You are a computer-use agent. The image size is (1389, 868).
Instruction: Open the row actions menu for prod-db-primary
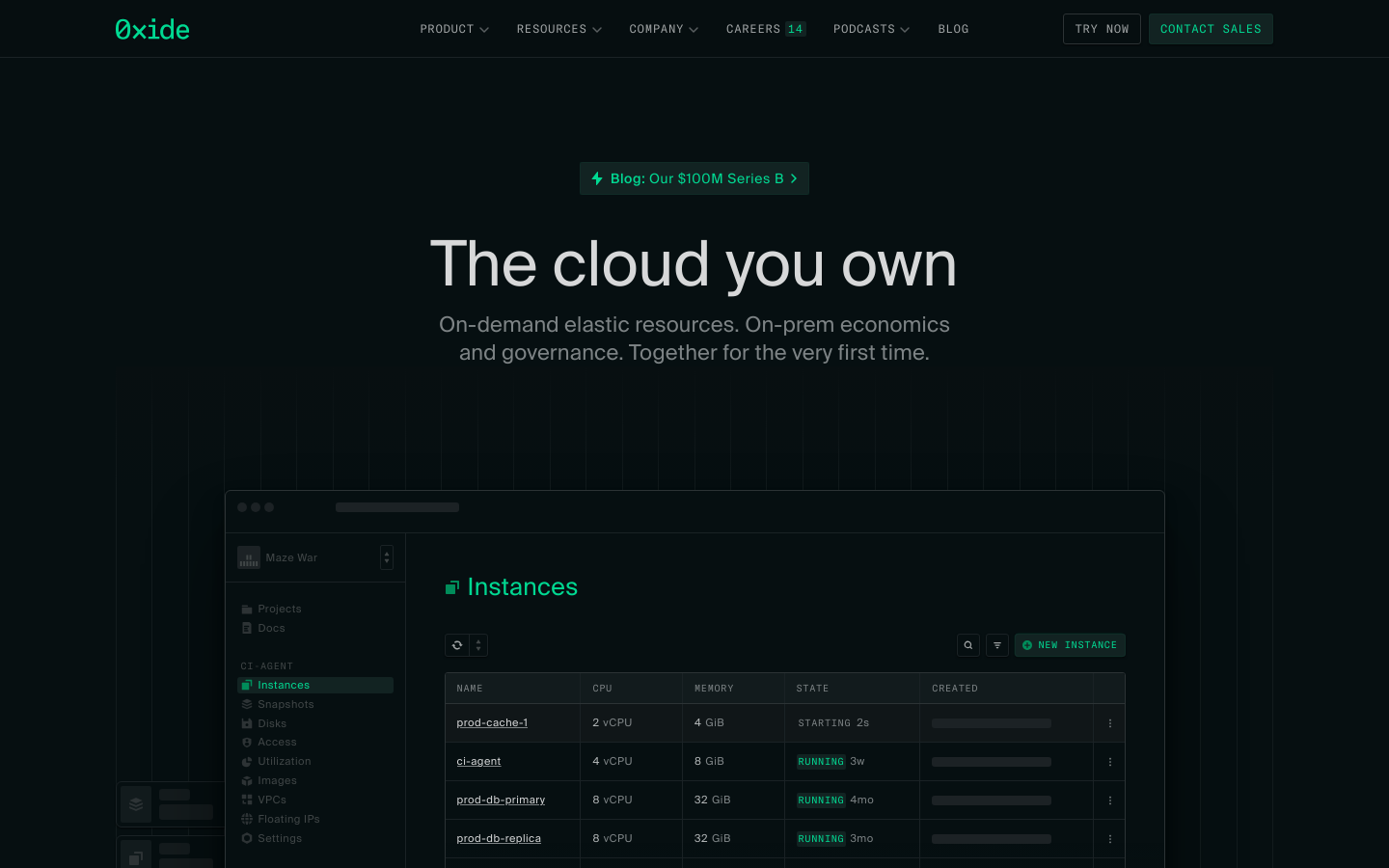point(1109,800)
